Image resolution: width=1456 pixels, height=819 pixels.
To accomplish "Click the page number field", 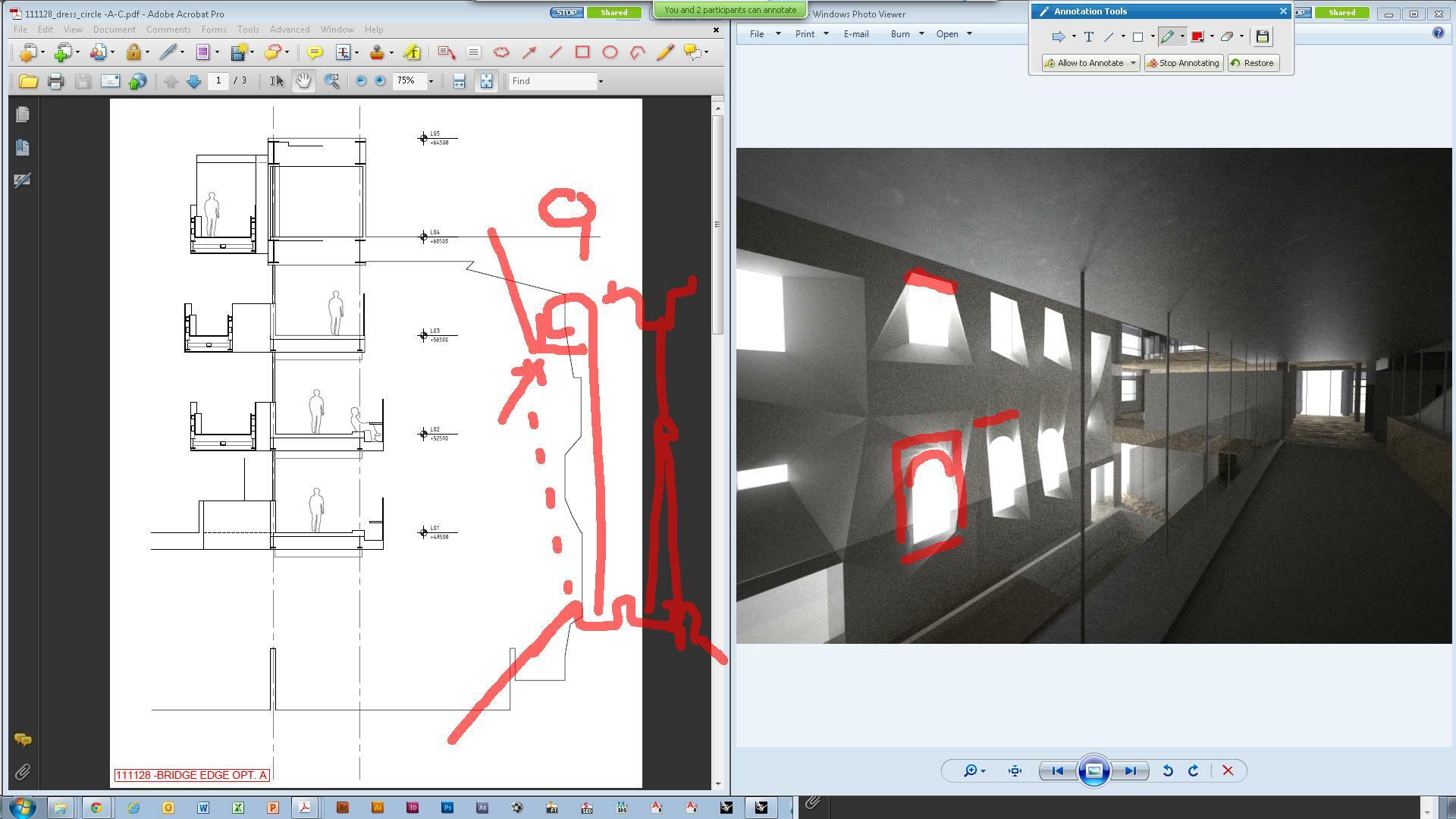I will [x=218, y=80].
